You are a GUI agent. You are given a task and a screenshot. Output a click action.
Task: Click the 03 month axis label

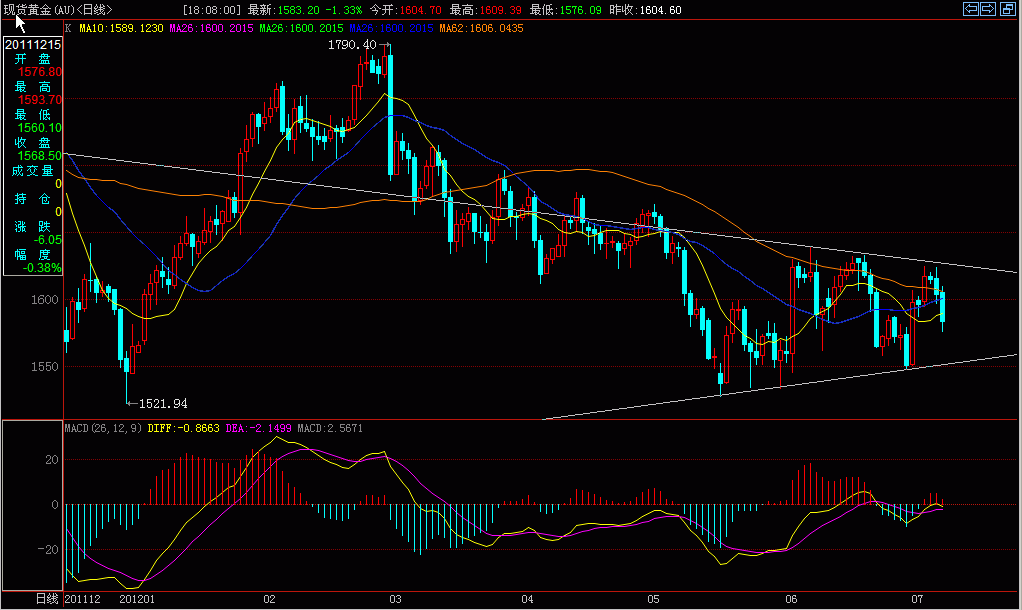pos(395,599)
